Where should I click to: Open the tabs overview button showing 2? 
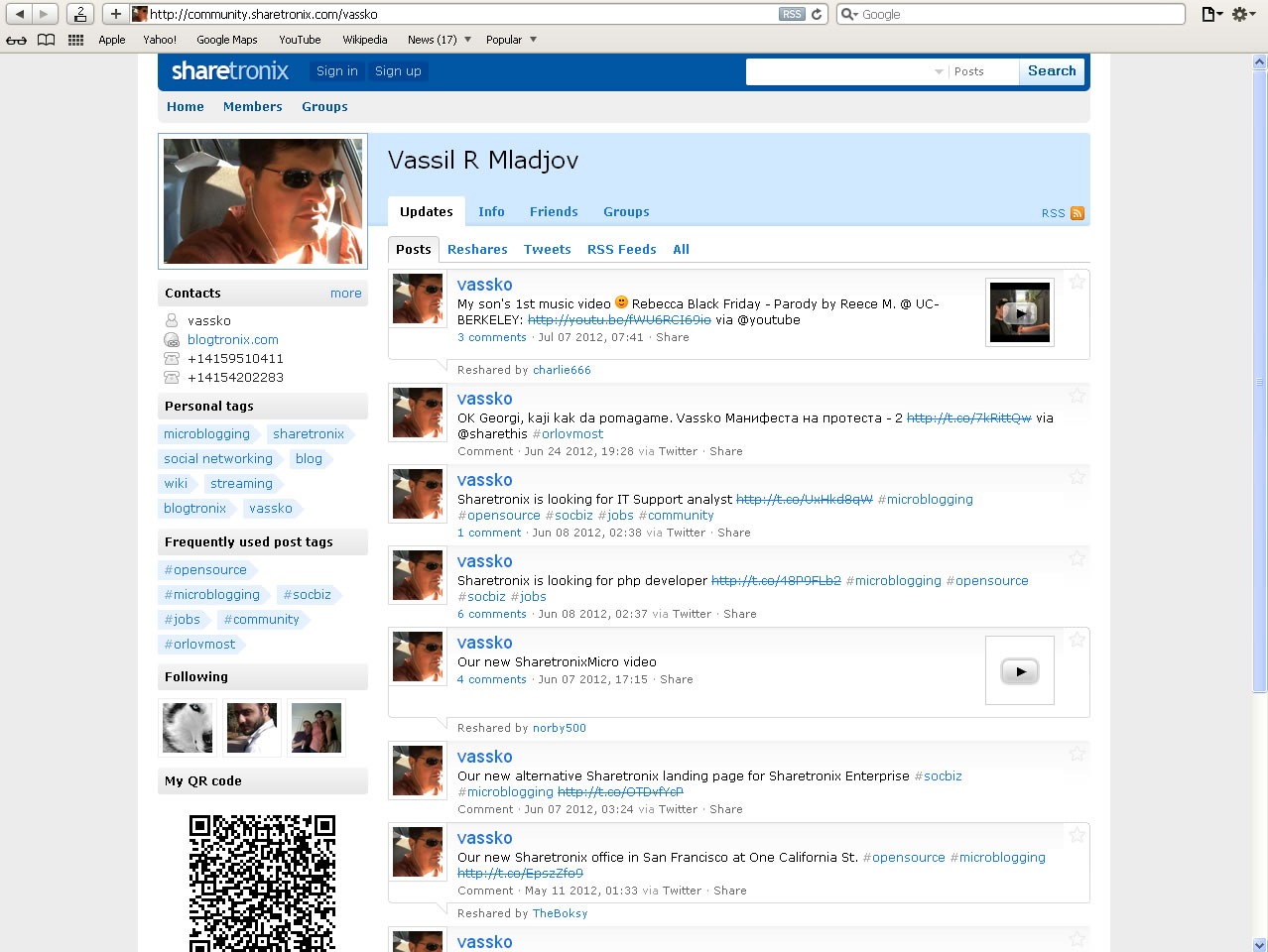pos(80,14)
